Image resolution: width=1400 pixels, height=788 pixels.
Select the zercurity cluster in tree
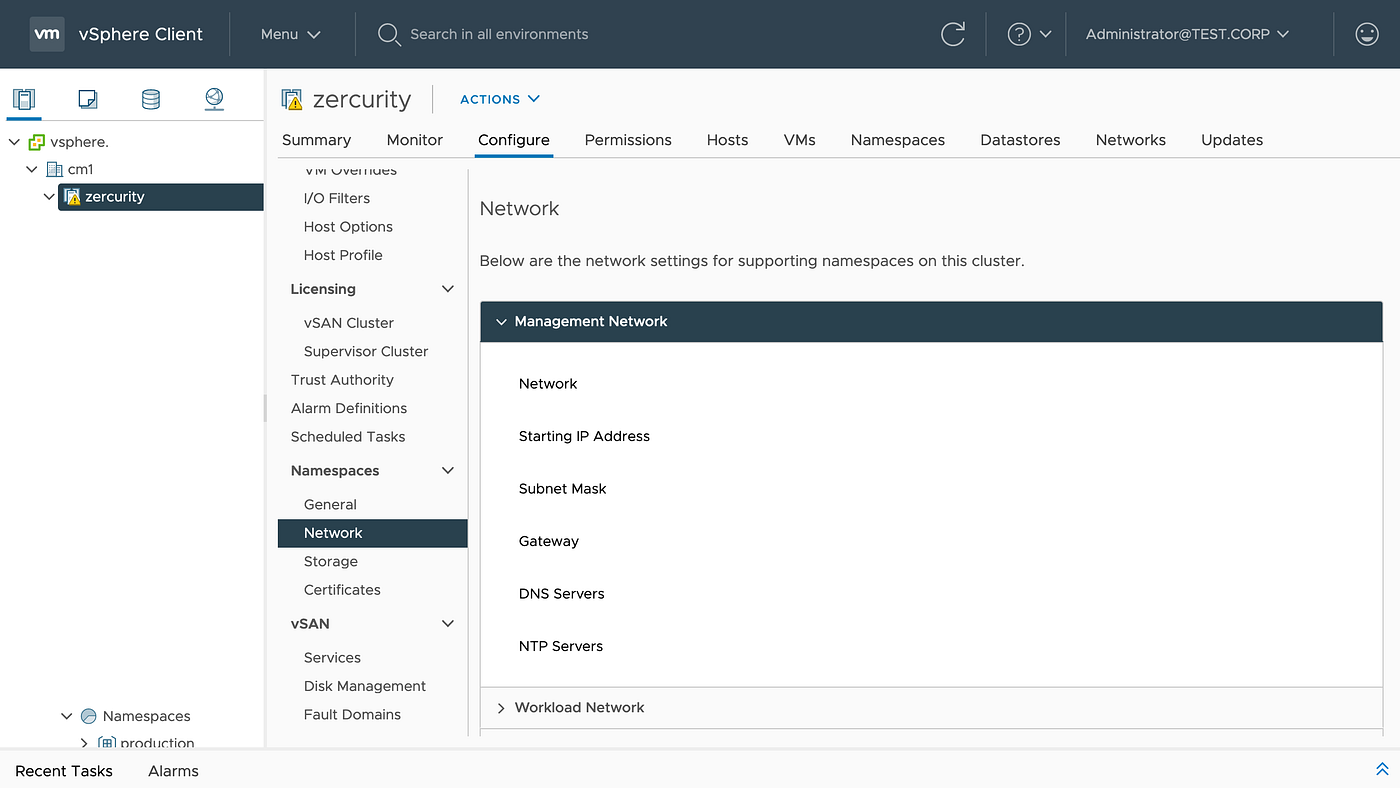click(161, 197)
